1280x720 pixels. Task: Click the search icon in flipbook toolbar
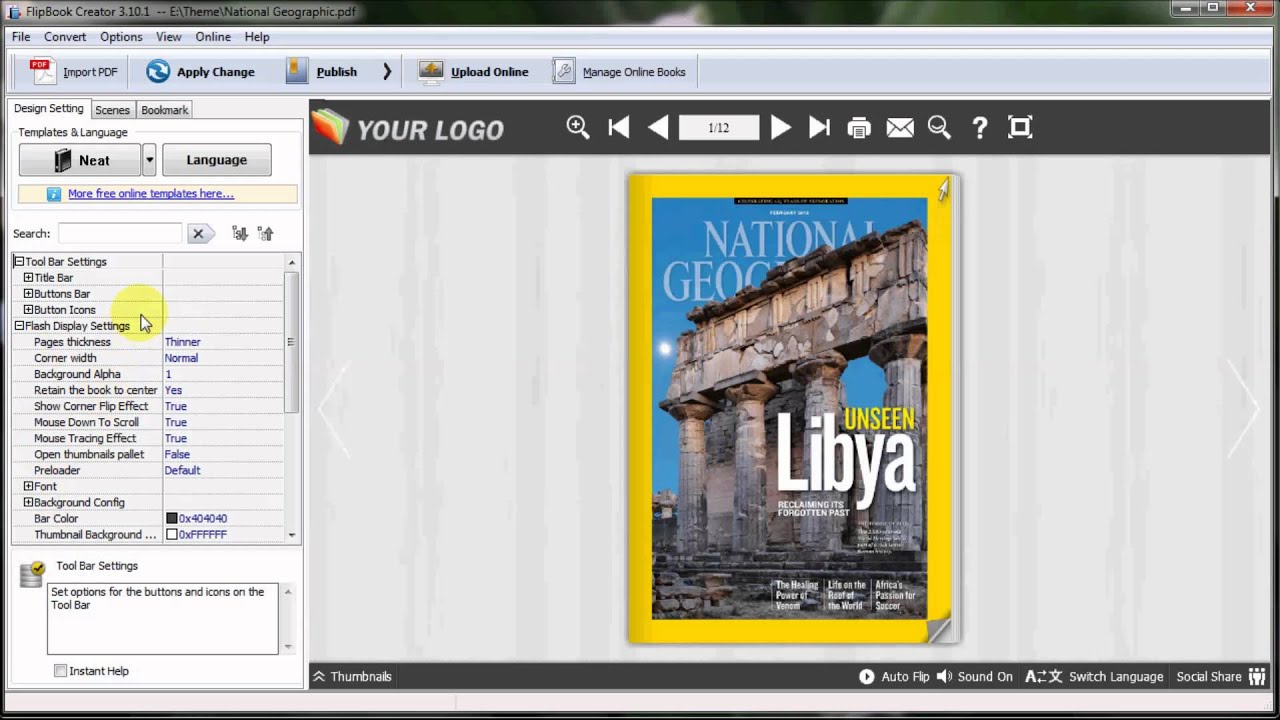[939, 127]
